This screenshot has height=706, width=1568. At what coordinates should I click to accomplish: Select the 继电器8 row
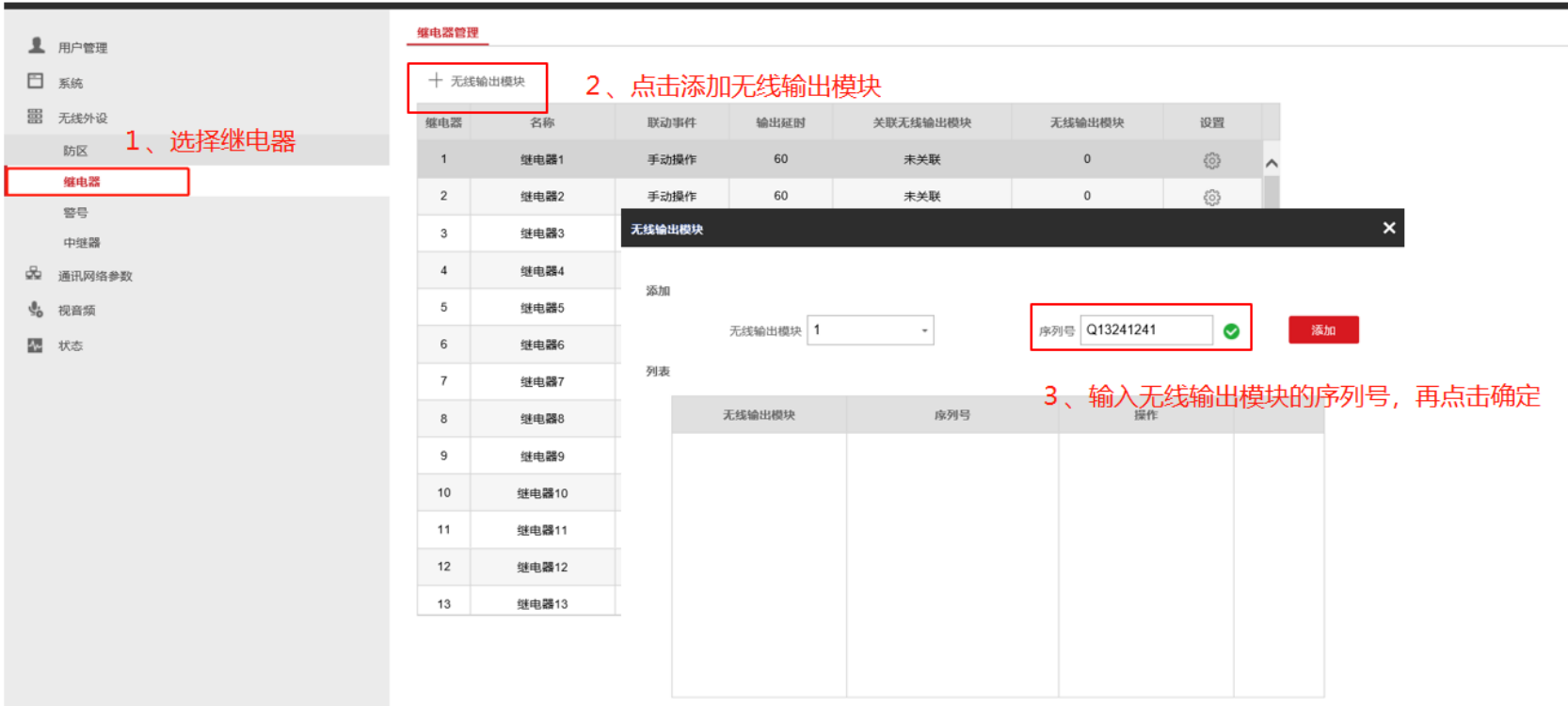tap(520, 419)
